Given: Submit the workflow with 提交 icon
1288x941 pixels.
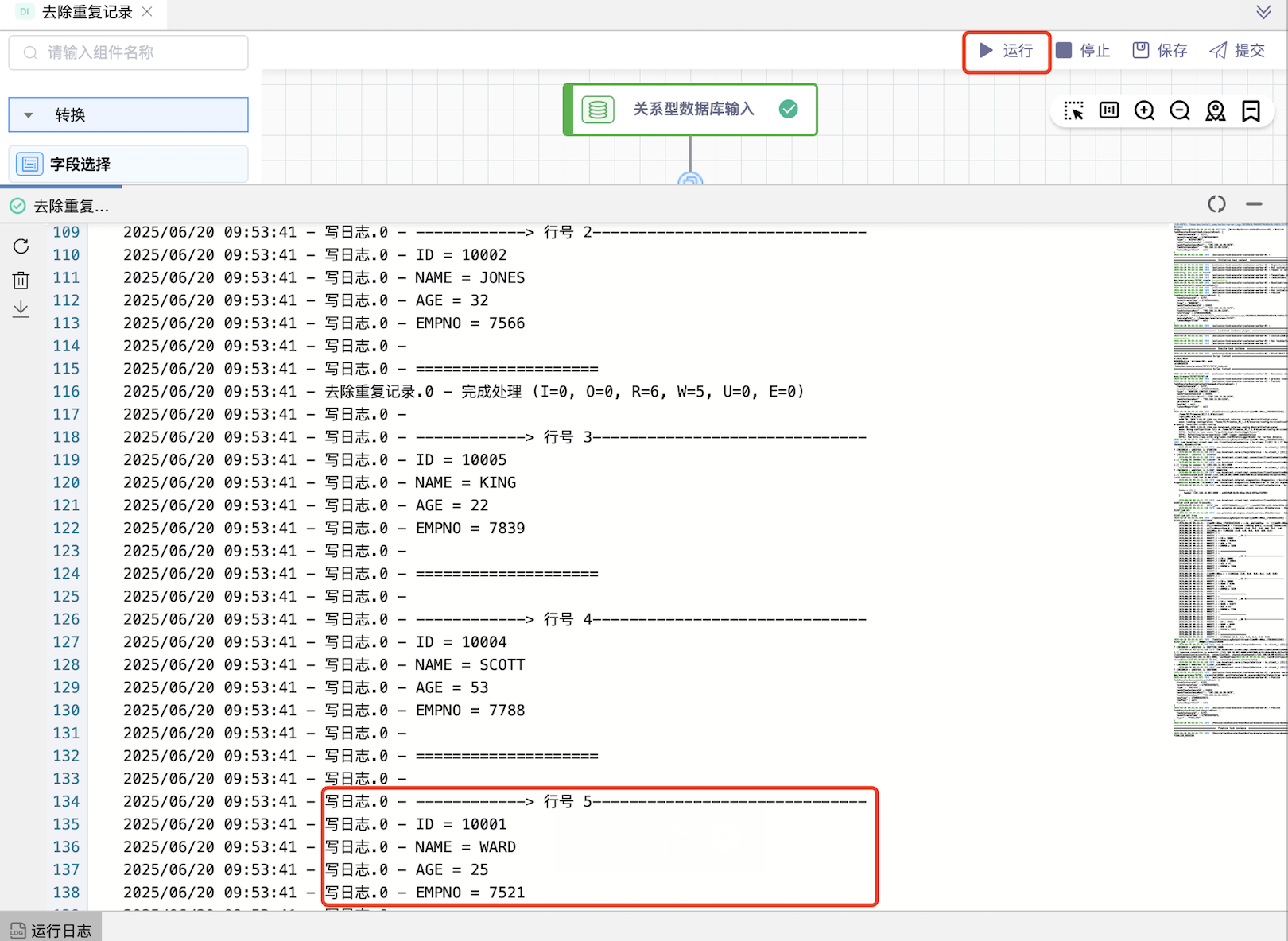Looking at the screenshot, I should coord(1236,51).
